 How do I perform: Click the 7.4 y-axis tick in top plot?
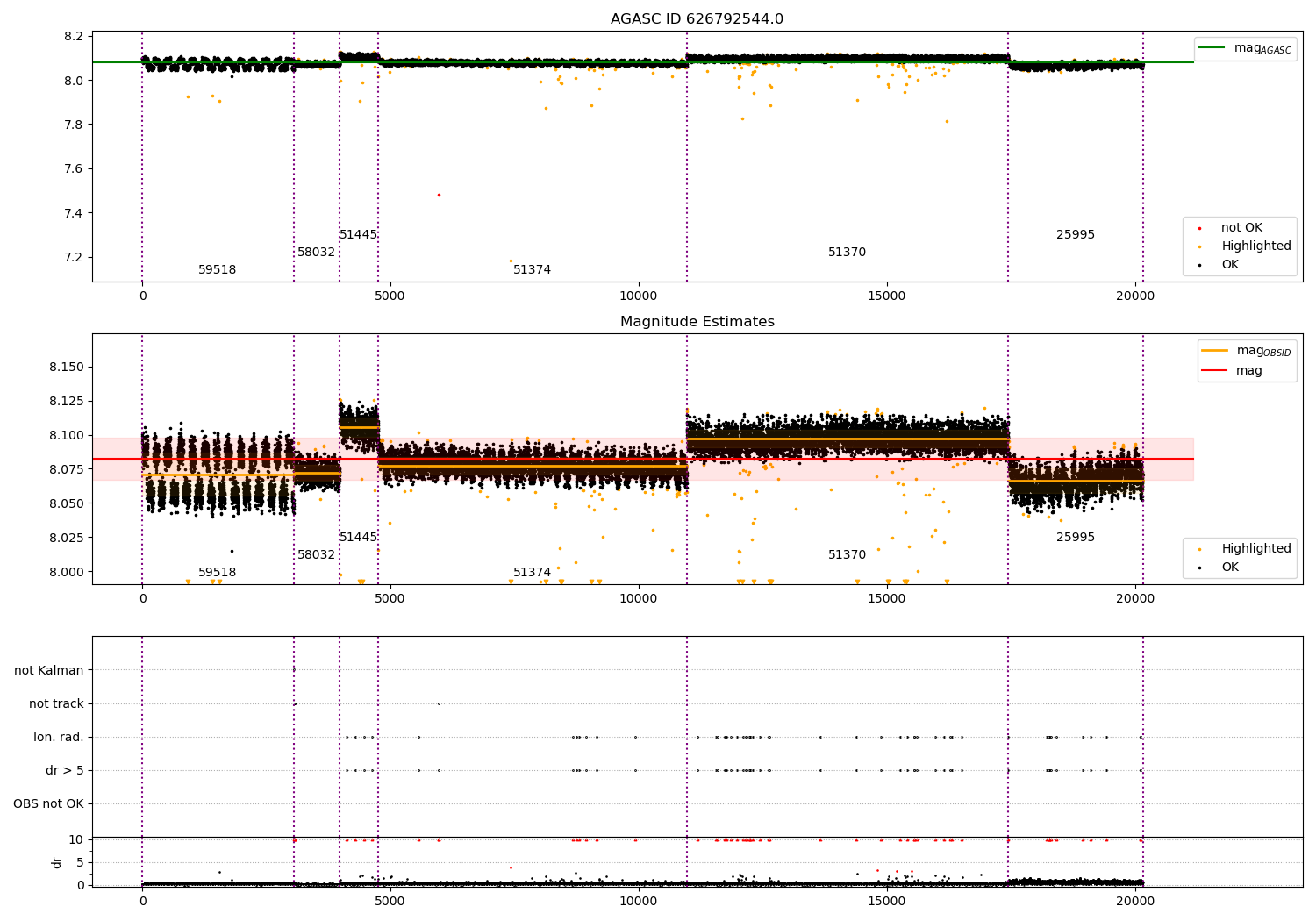(75, 214)
